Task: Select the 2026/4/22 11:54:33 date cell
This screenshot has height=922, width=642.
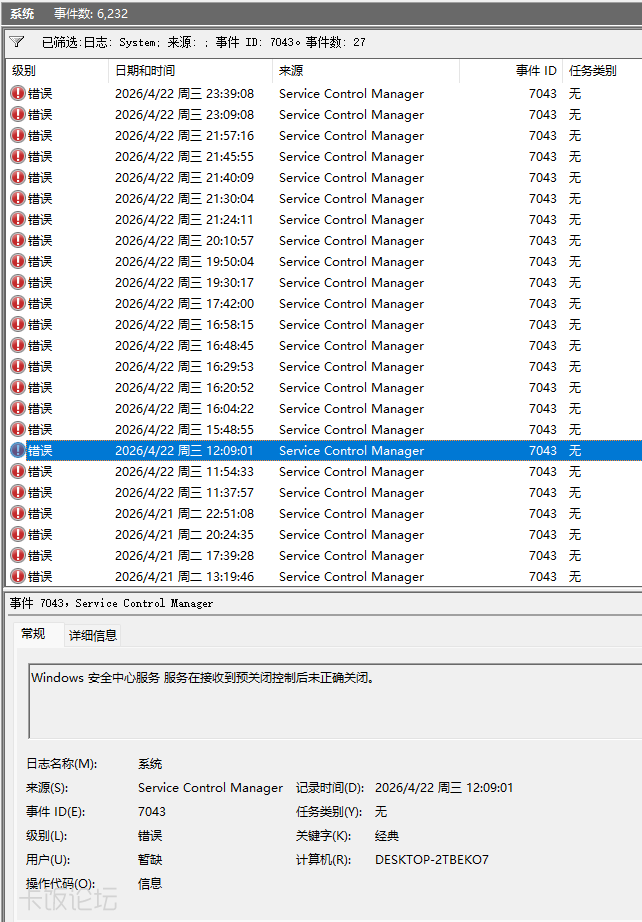Action: coord(185,472)
